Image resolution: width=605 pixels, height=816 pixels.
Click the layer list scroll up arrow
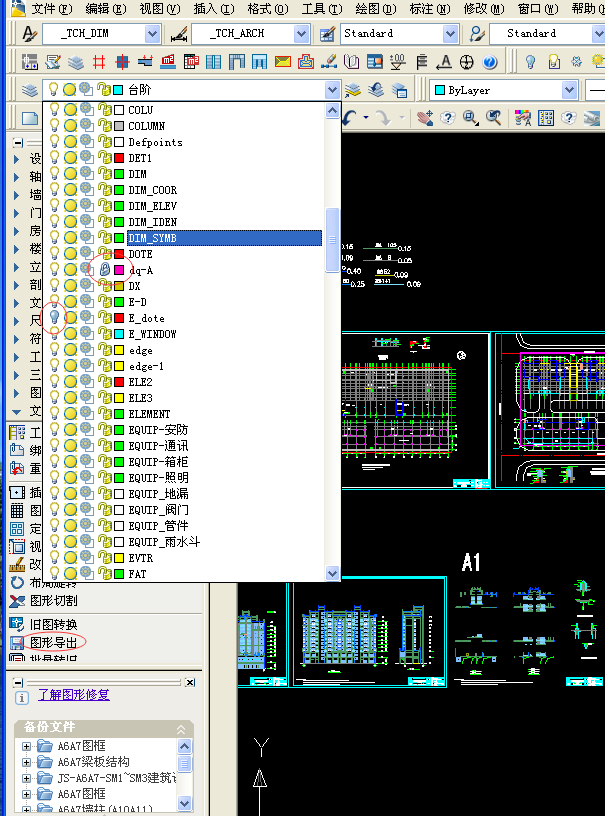coord(332,110)
